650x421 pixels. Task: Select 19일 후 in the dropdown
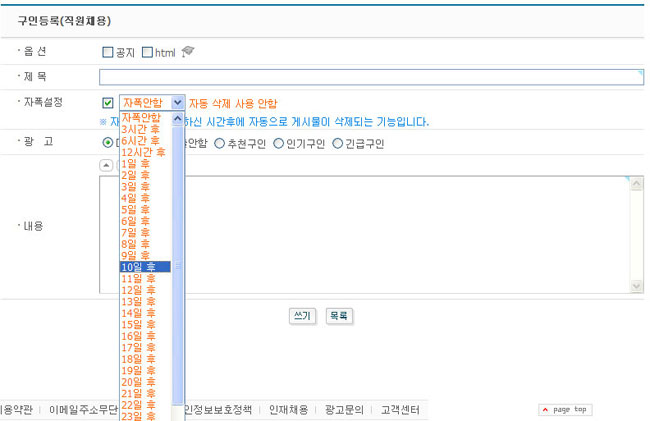145,370
